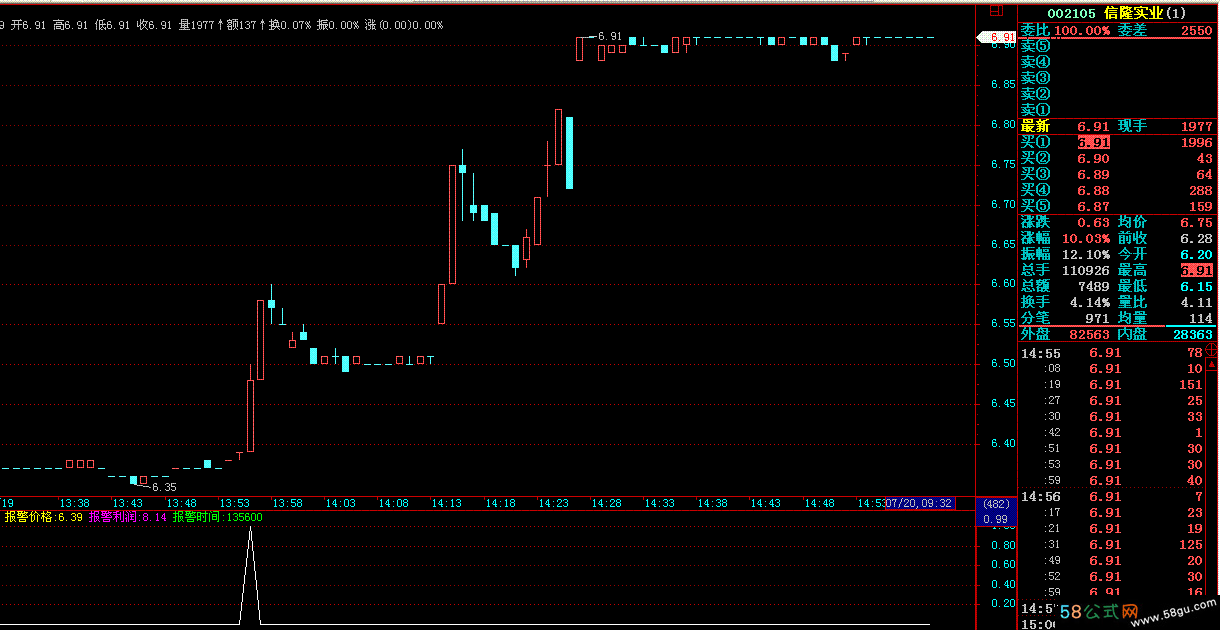Click the blue (482) 0.99 value box
This screenshot has height=630, width=1220.
pyautogui.click(x=996, y=511)
